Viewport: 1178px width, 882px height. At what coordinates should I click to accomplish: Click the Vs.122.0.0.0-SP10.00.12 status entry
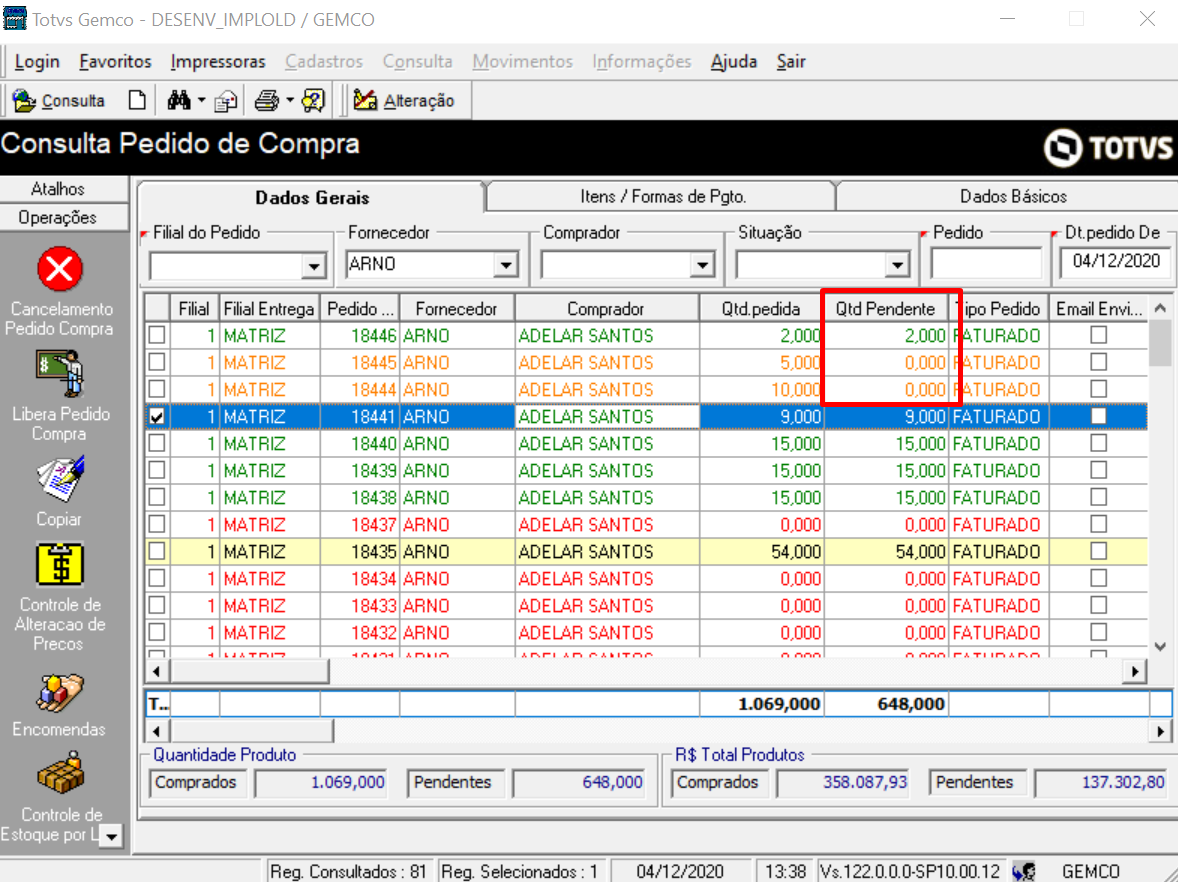910,871
